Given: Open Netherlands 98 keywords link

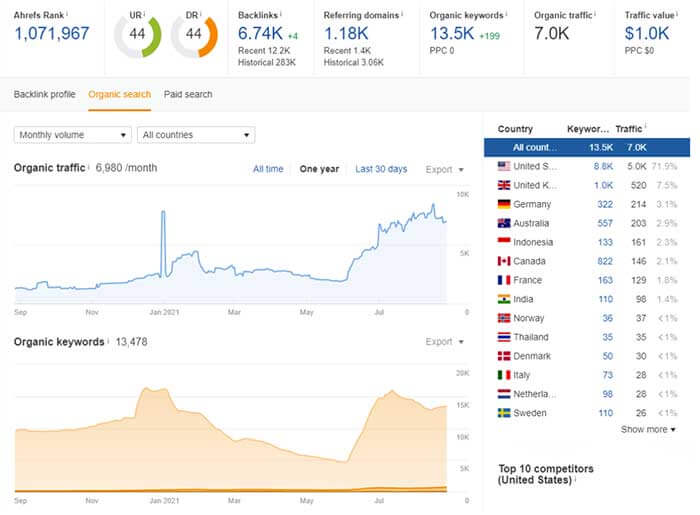Looking at the screenshot, I should pos(608,394).
